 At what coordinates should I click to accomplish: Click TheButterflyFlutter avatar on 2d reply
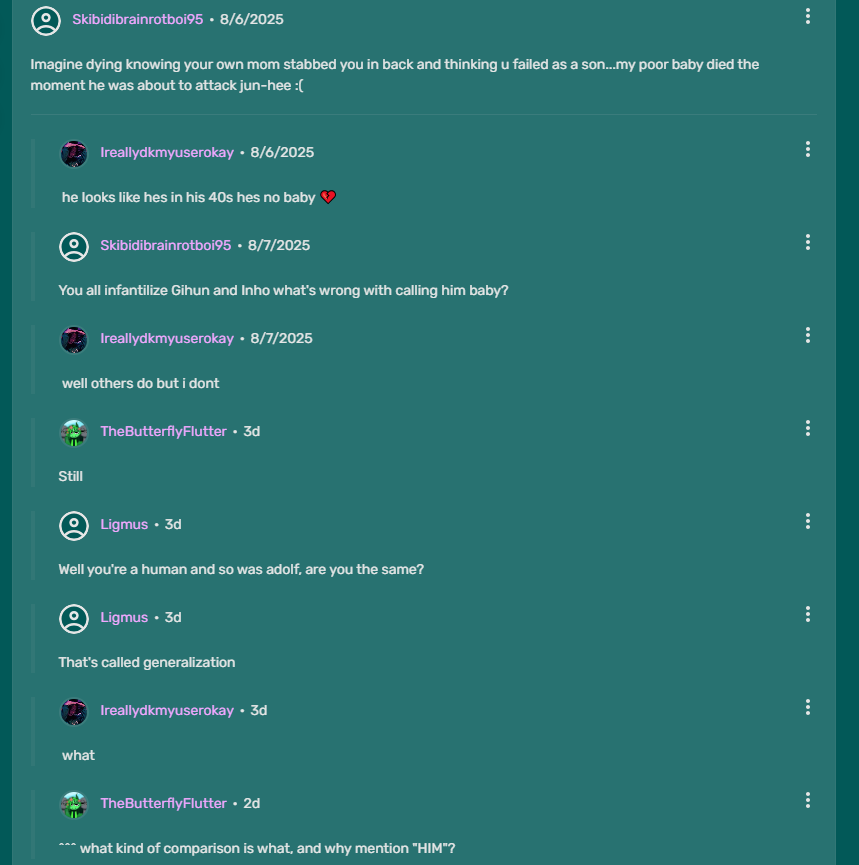pyautogui.click(x=74, y=804)
